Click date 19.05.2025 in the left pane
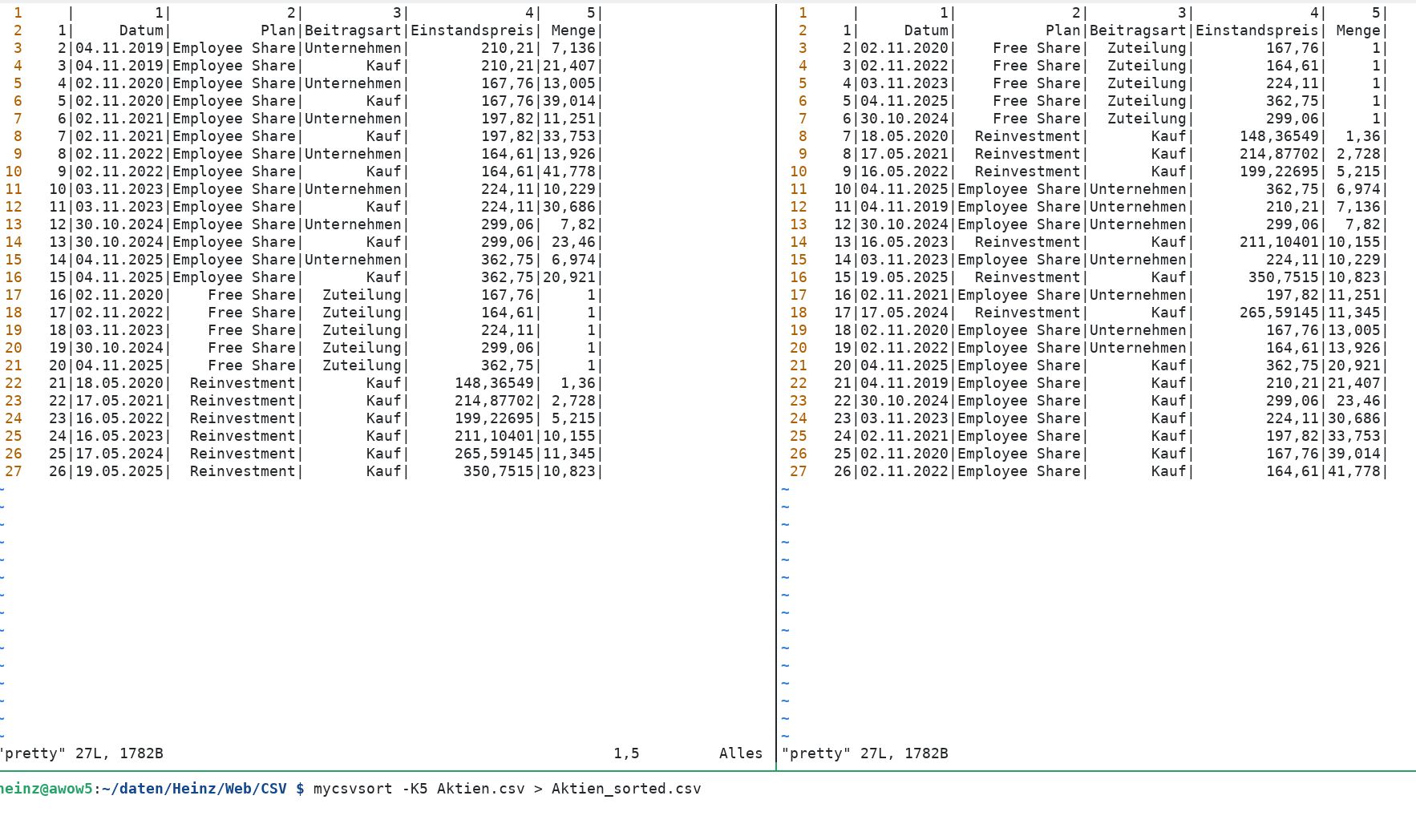The image size is (1416, 840). pos(119,471)
